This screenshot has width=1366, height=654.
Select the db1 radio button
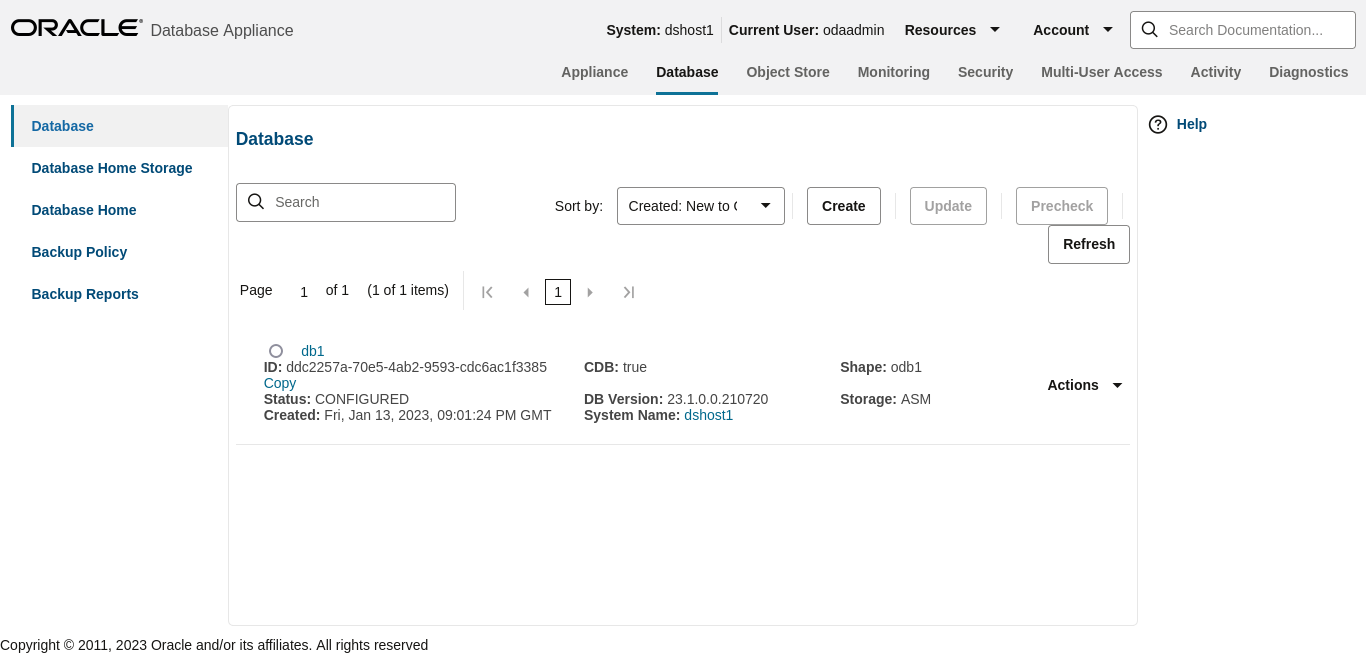[276, 351]
